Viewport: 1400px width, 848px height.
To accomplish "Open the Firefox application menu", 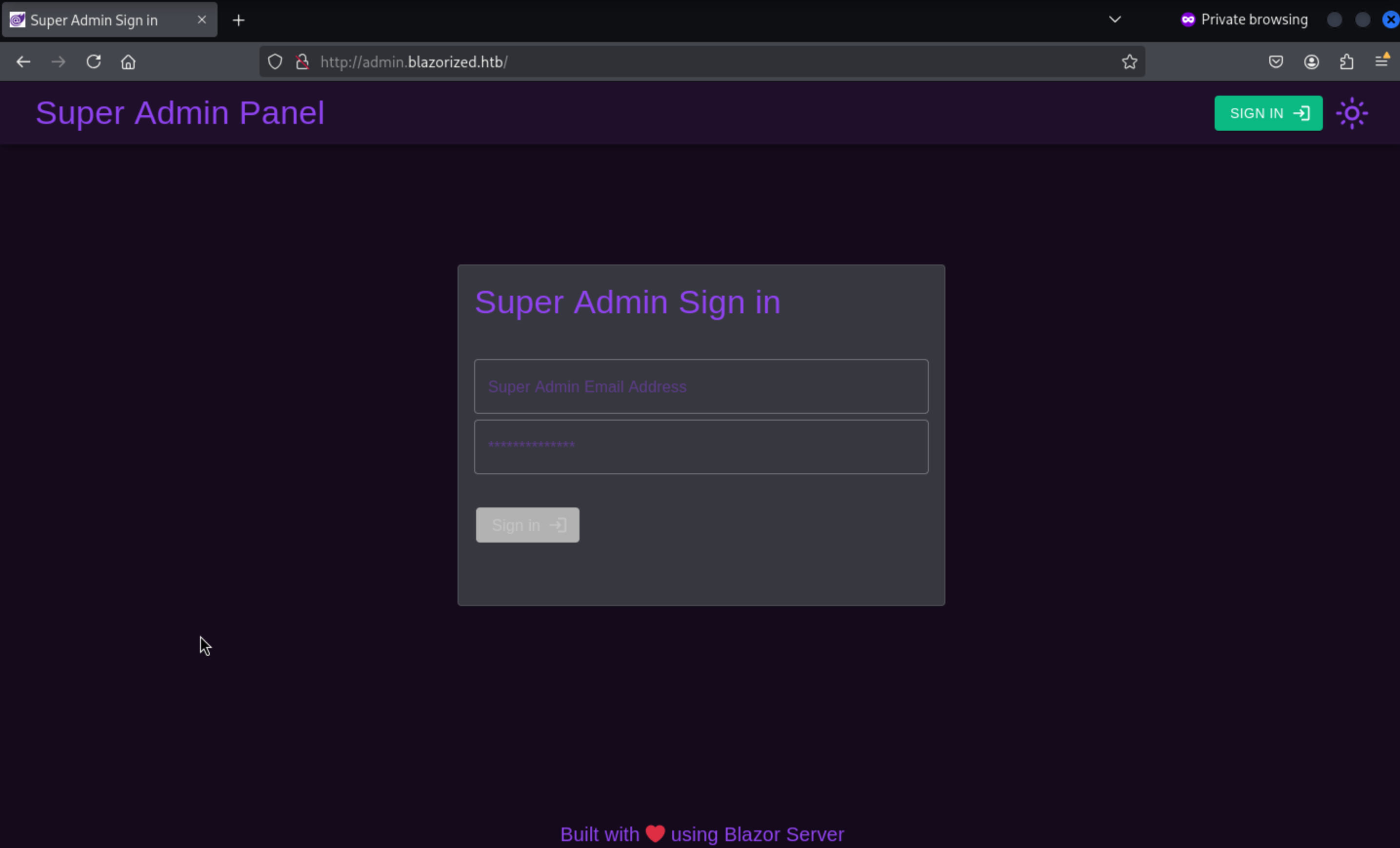I will [1382, 61].
